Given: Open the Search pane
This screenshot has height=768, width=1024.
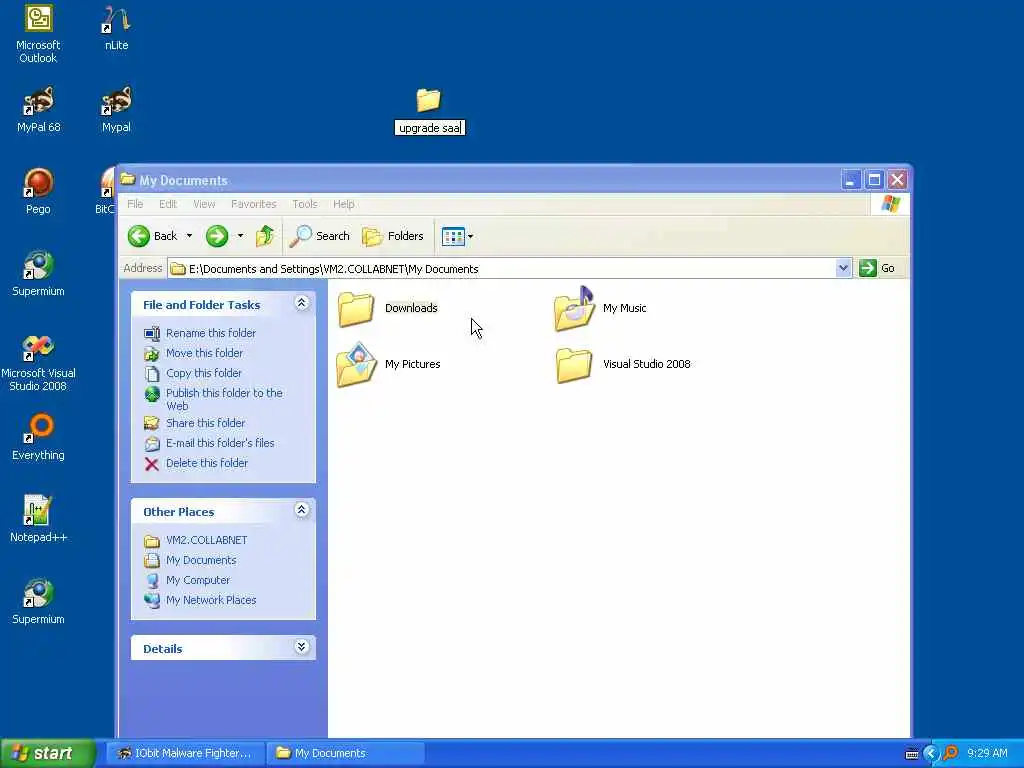Looking at the screenshot, I should click(x=320, y=236).
